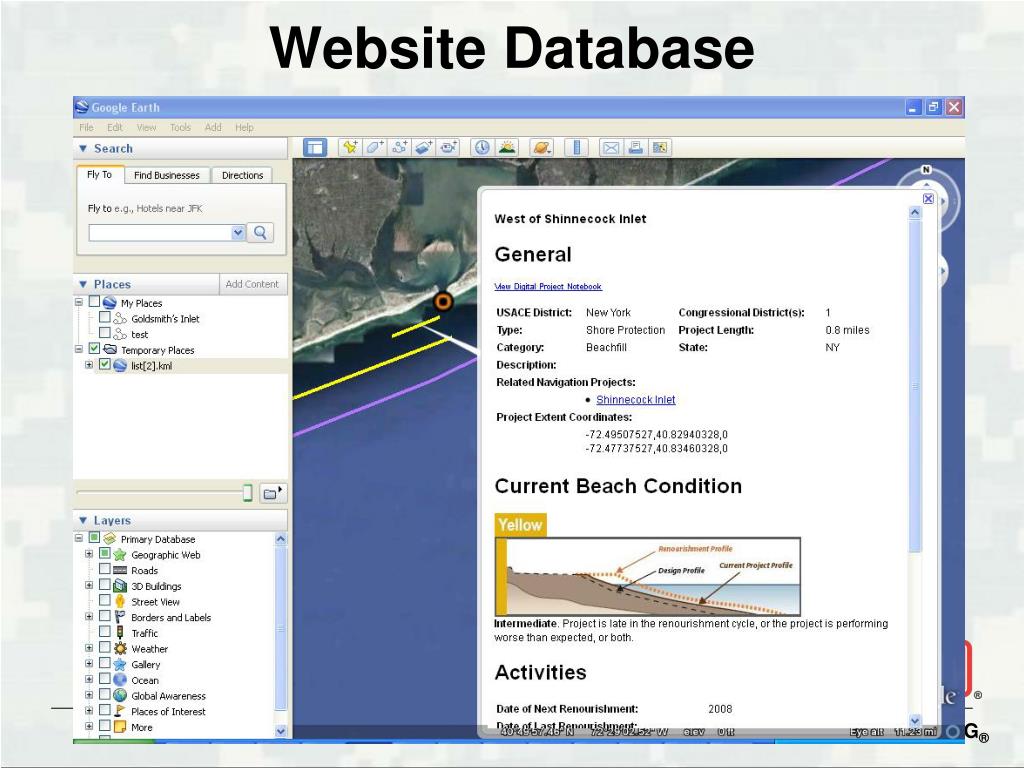Collapse the Search panel triangle
This screenshot has height=768, width=1024.
coord(83,148)
